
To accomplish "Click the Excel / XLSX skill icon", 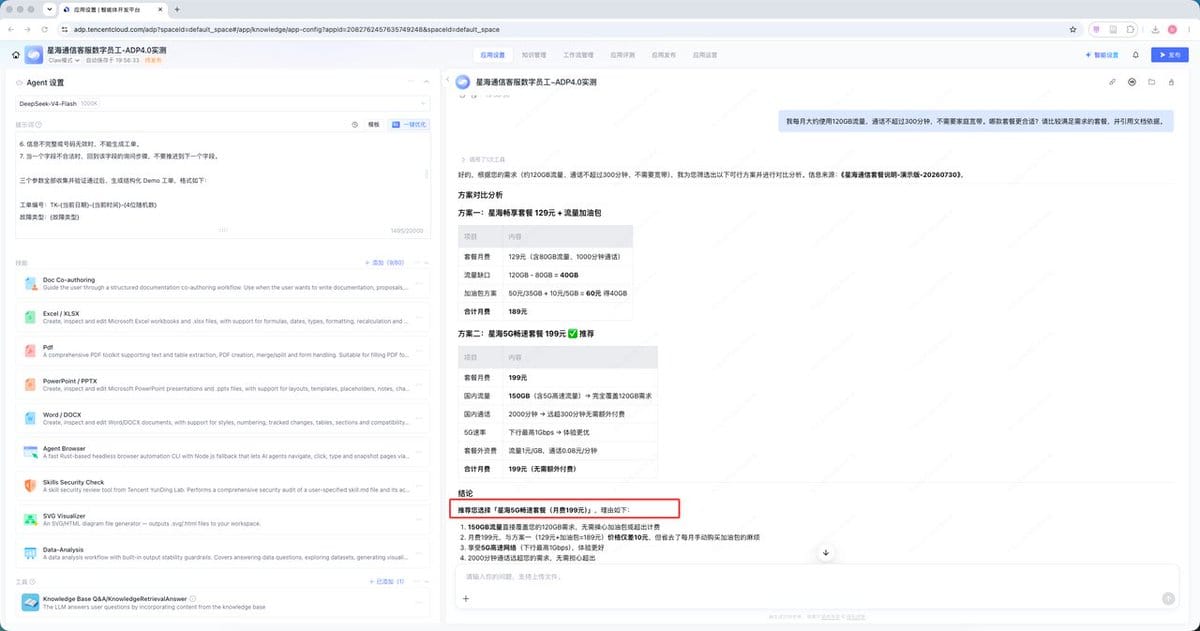I will (28, 317).
